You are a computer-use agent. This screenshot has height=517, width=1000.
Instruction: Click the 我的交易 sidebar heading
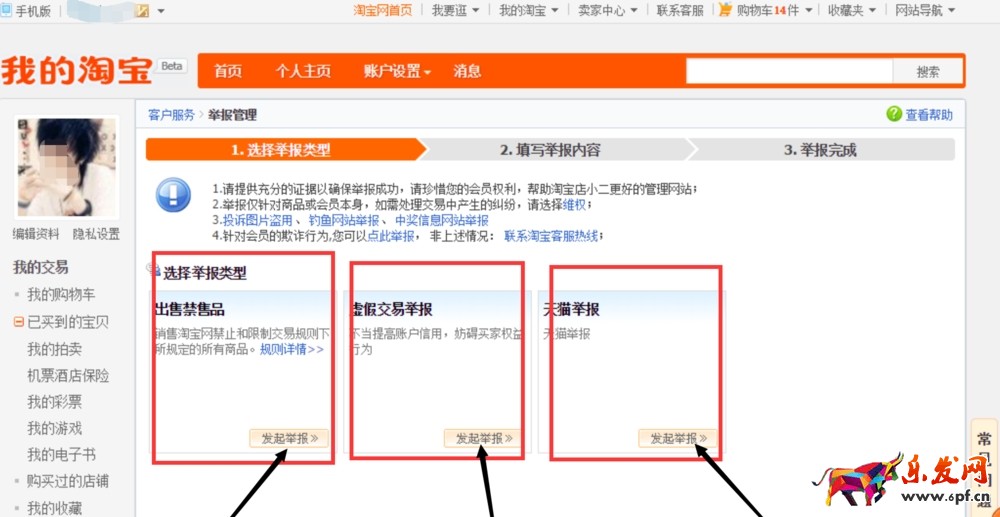[x=41, y=268]
